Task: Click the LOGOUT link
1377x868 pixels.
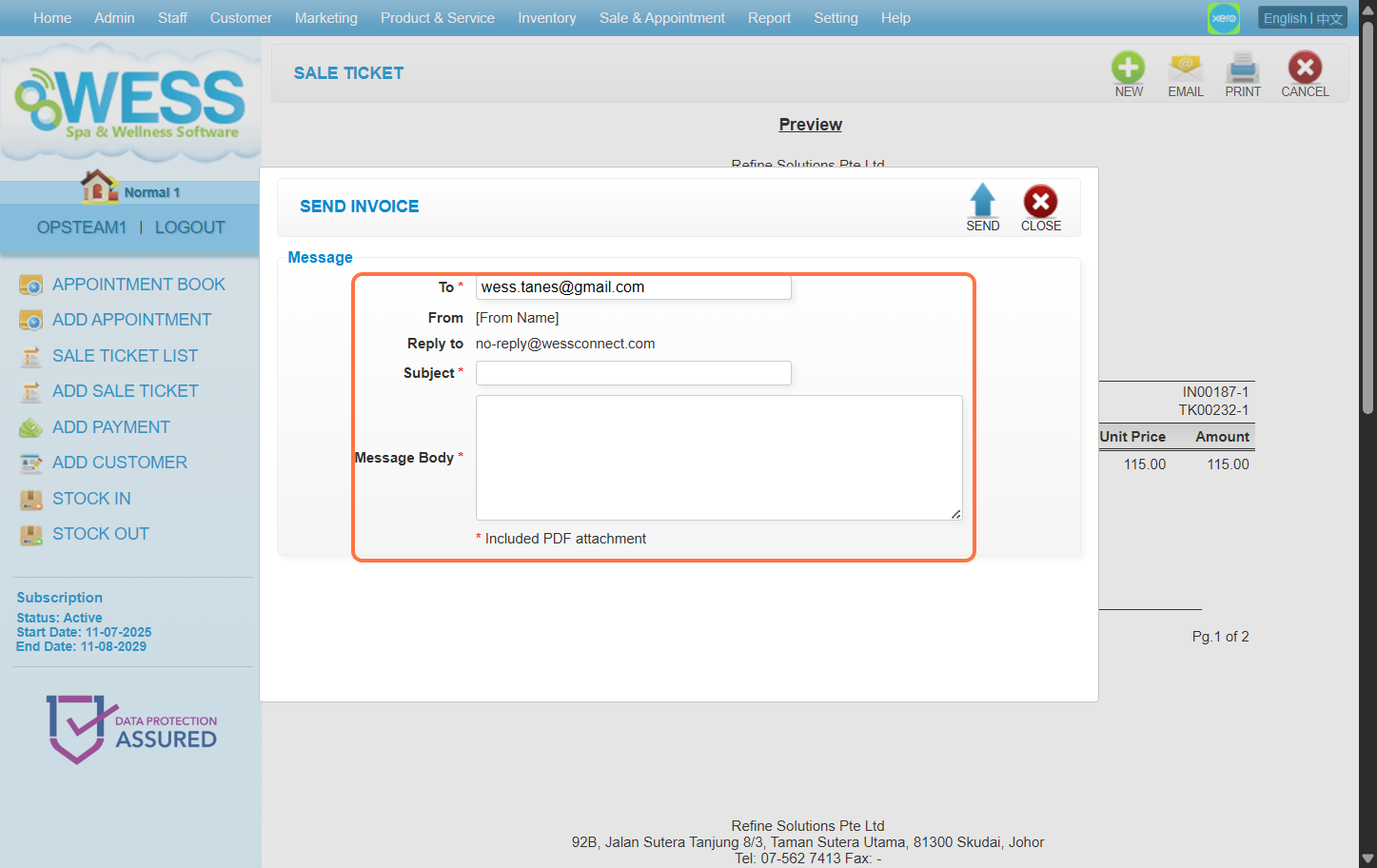Action: point(189,227)
